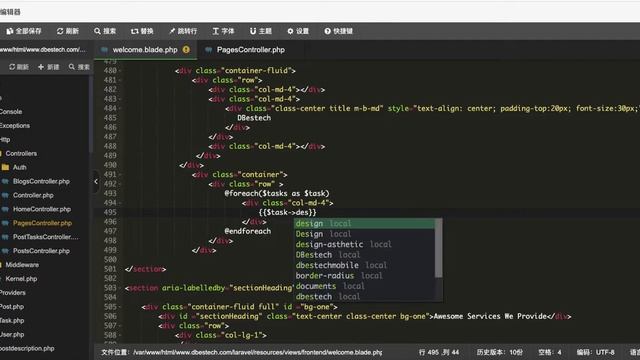640x360 pixels.
Task: Open Task.php in the file tree
Action: coord(12,320)
